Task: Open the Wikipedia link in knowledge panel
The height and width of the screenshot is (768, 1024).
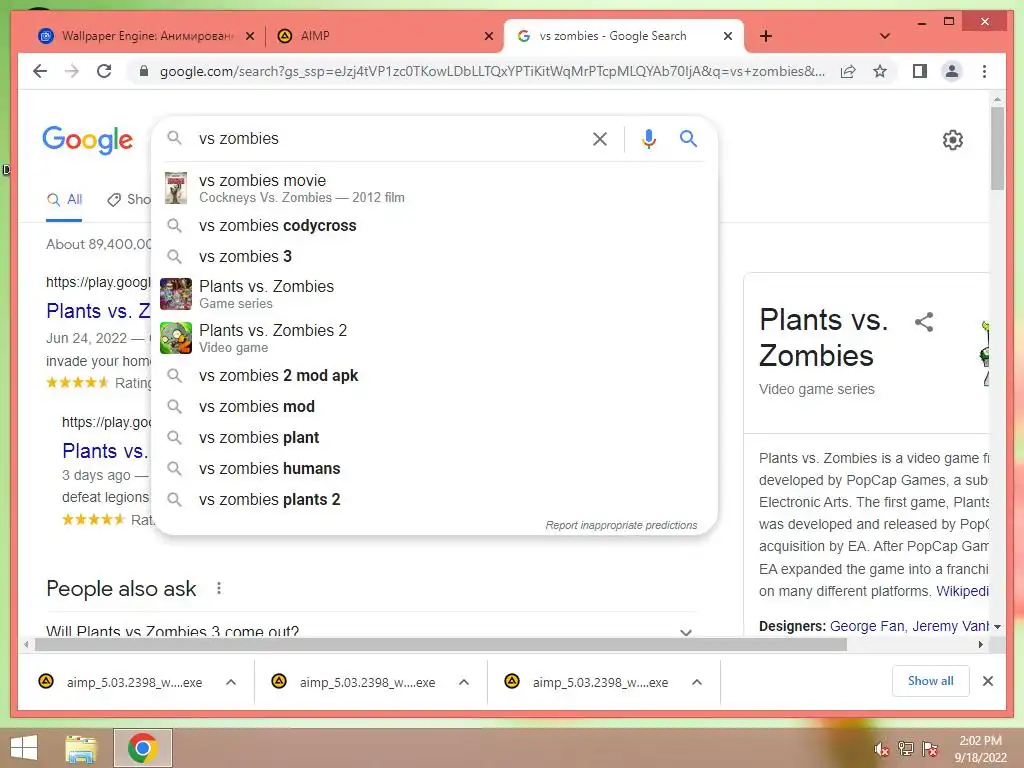Action: 963,591
